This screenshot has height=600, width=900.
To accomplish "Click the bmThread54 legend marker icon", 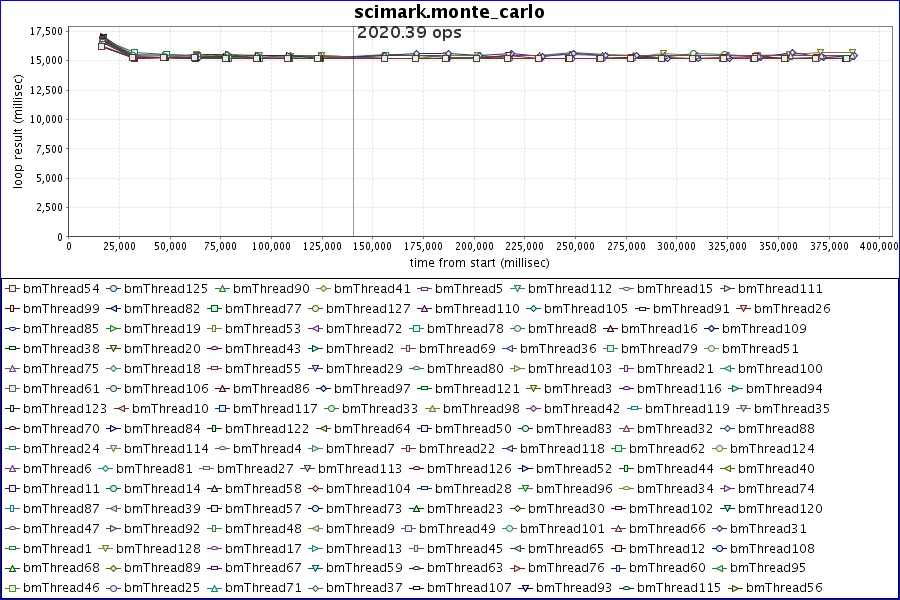I will click(x=13, y=289).
